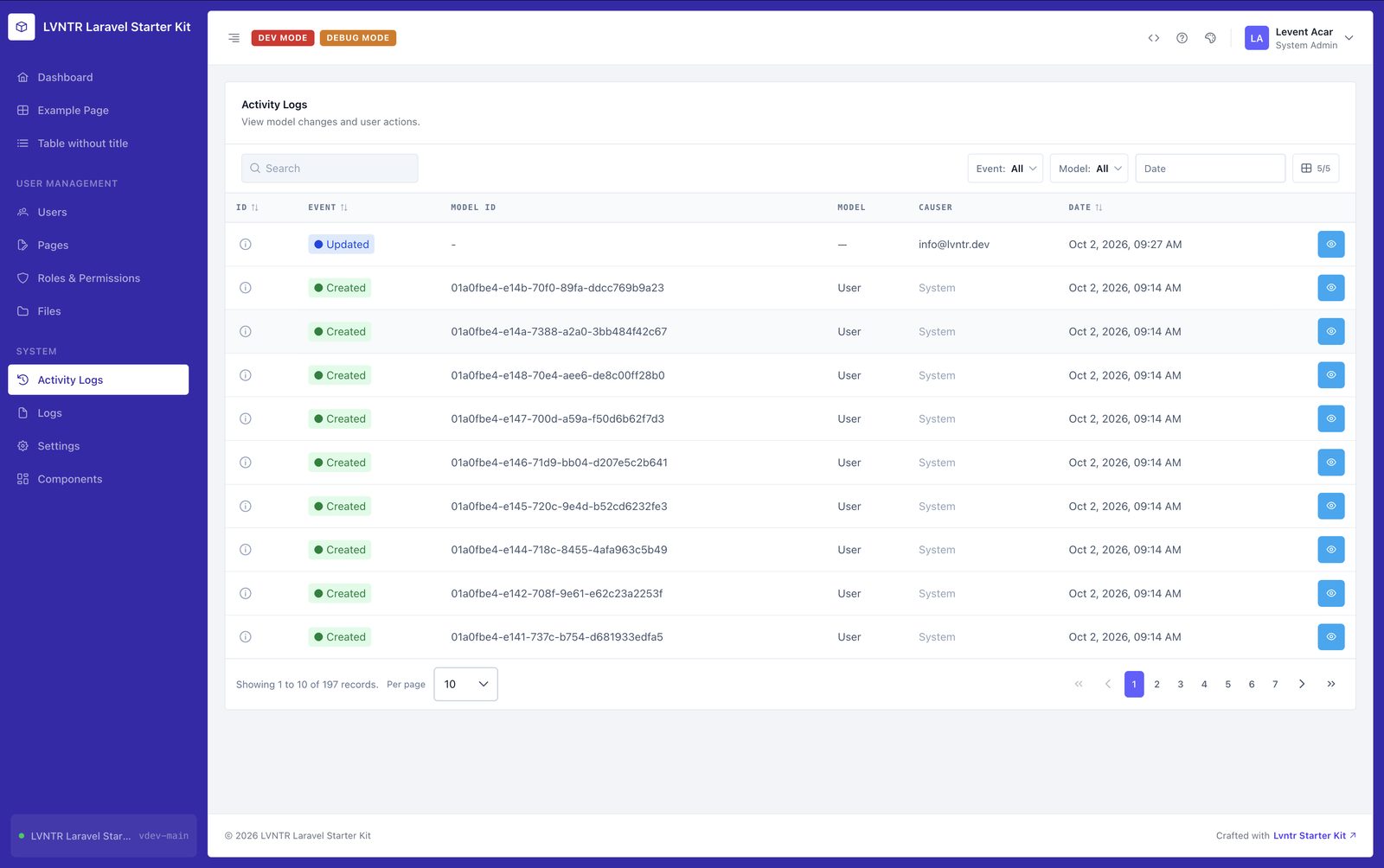
Task: View log for model 01a0fbe4-e148-70e4-aee6-de8c00ff28b0
Action: point(1330,375)
